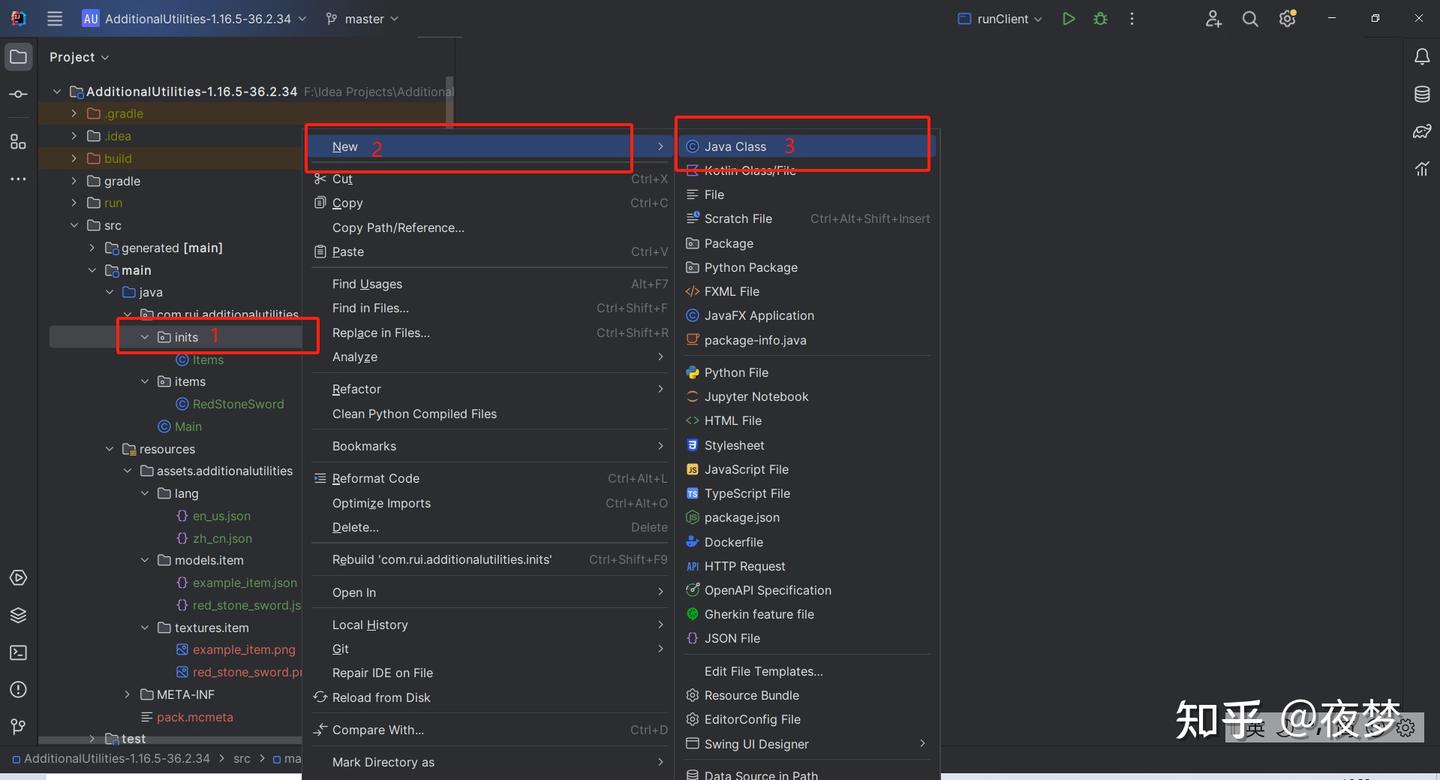Open the Bookmarks submenu
The height and width of the screenshot is (780, 1440).
tap(490, 446)
